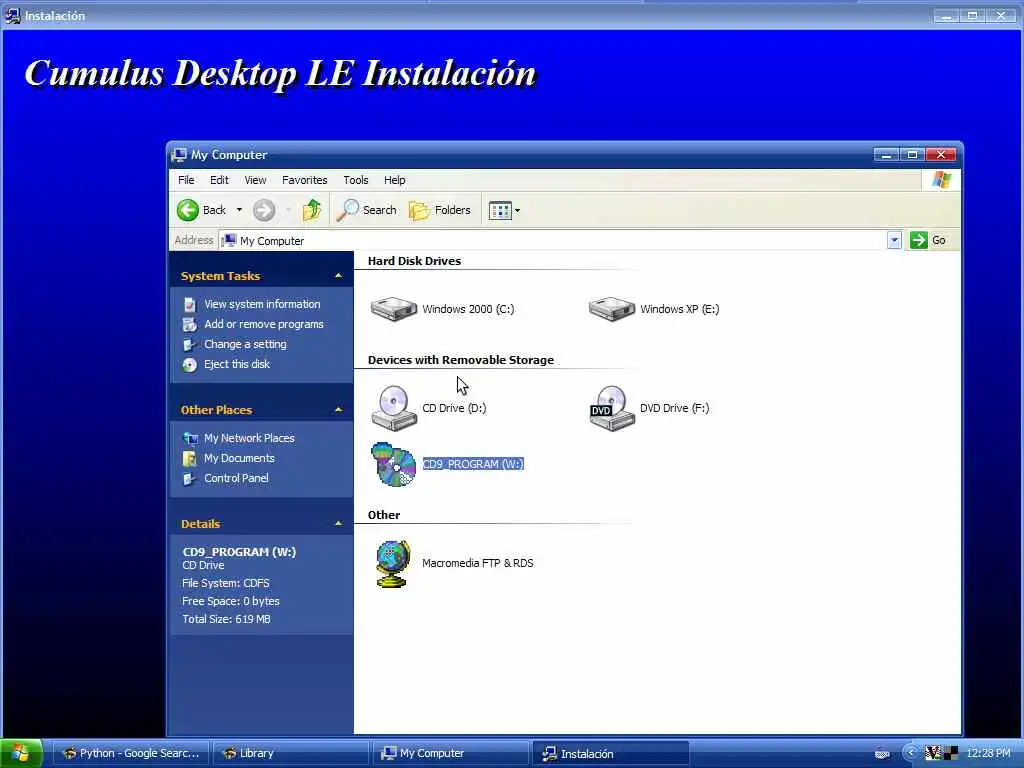Switch to Python - Google Search taskbar item
The image size is (1024, 768).
(130, 753)
